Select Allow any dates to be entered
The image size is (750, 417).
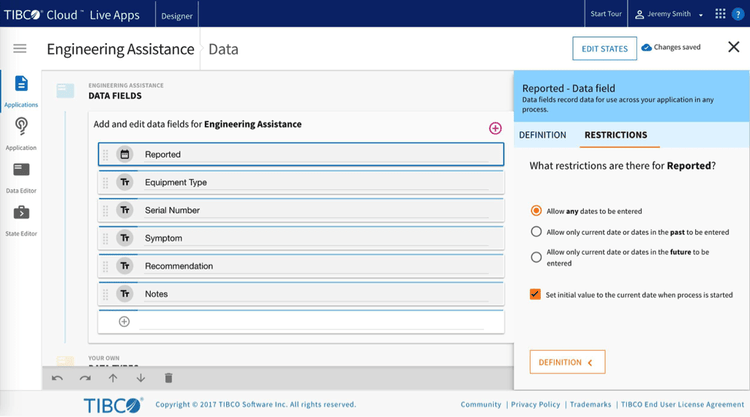point(536,211)
